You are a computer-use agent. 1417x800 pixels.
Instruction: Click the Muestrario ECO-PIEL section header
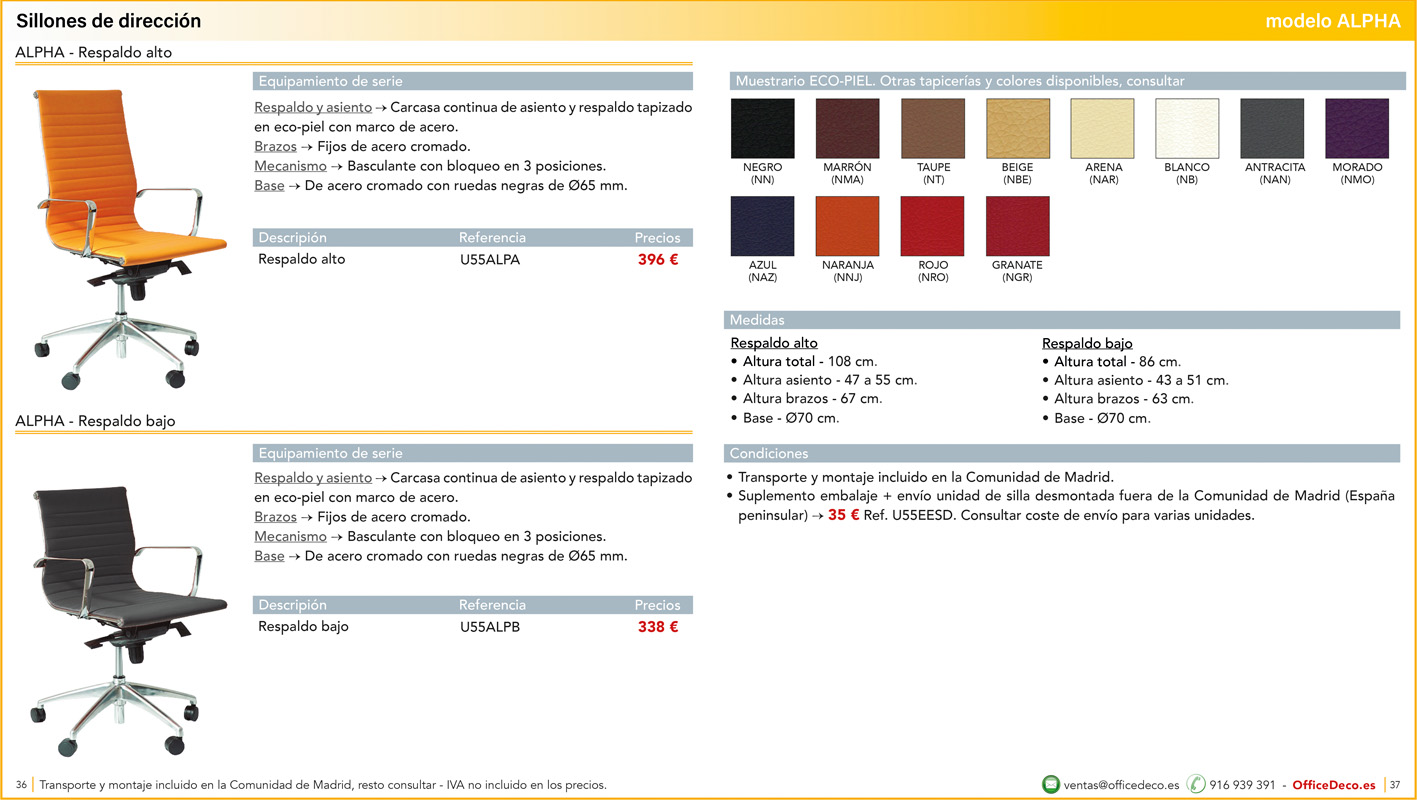[x=1068, y=81]
